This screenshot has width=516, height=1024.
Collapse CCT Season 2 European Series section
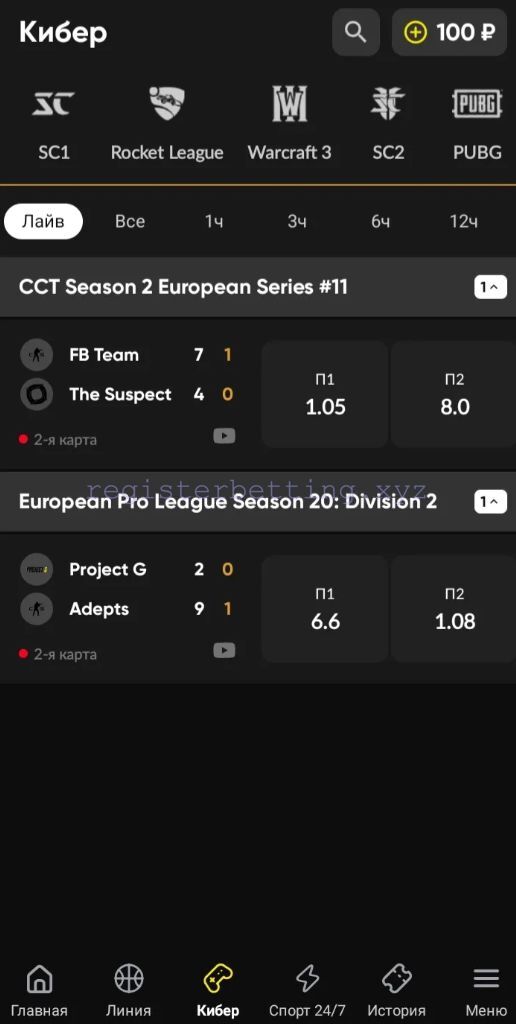[491, 287]
